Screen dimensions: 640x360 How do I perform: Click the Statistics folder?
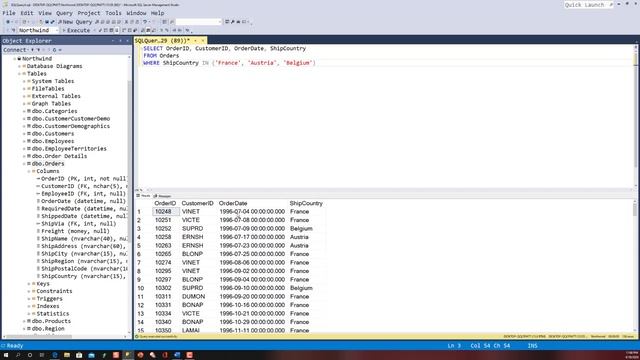[53, 314]
